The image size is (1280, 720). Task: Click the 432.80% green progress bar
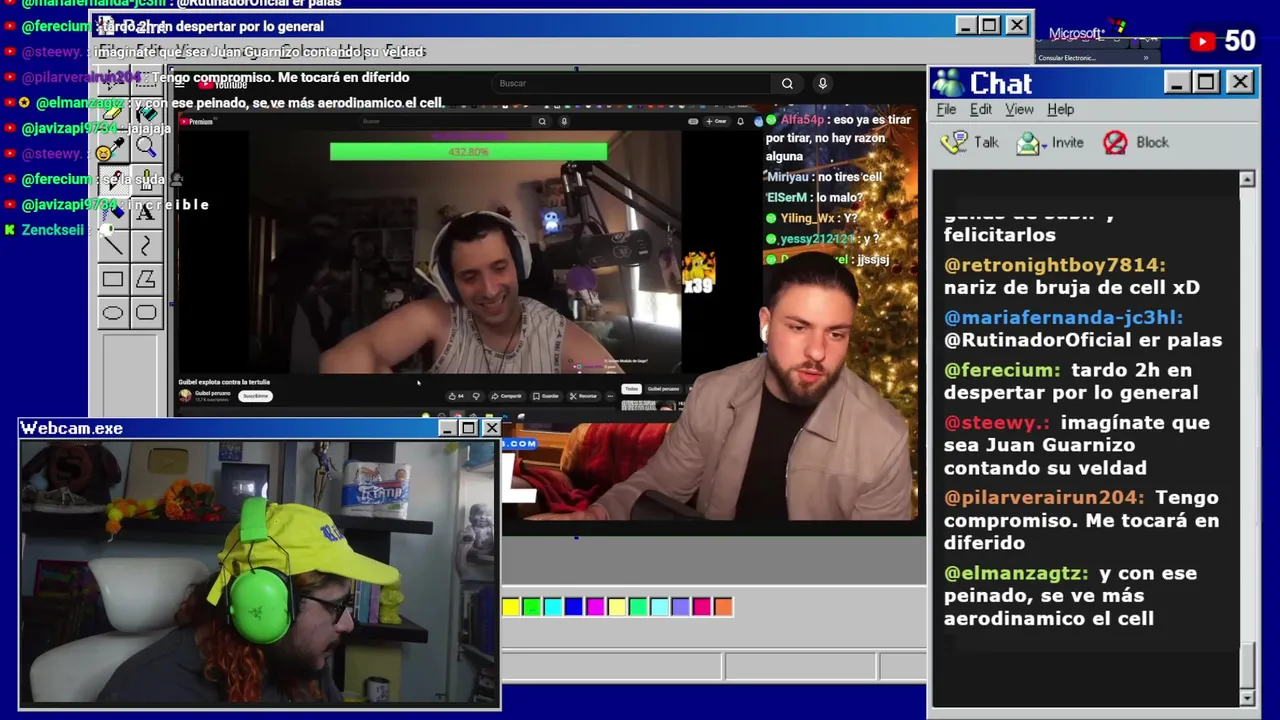click(468, 152)
